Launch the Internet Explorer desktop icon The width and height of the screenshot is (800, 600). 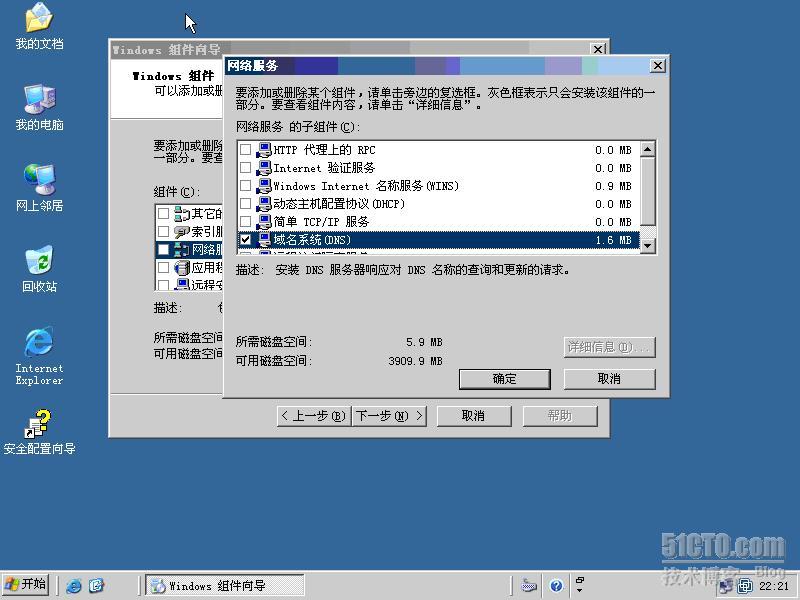(x=39, y=356)
